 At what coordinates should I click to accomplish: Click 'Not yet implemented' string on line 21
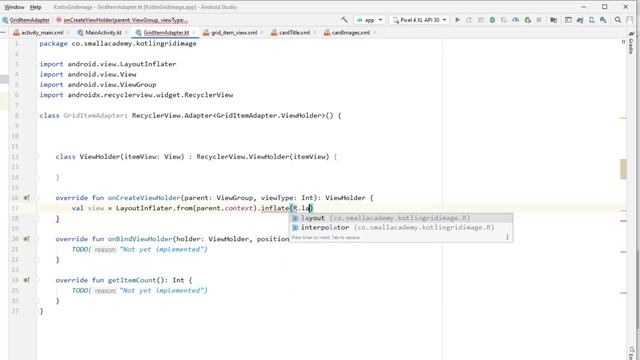pos(163,249)
